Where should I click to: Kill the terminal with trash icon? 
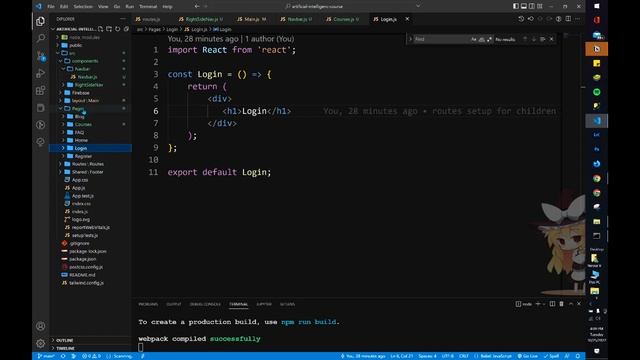562,304
